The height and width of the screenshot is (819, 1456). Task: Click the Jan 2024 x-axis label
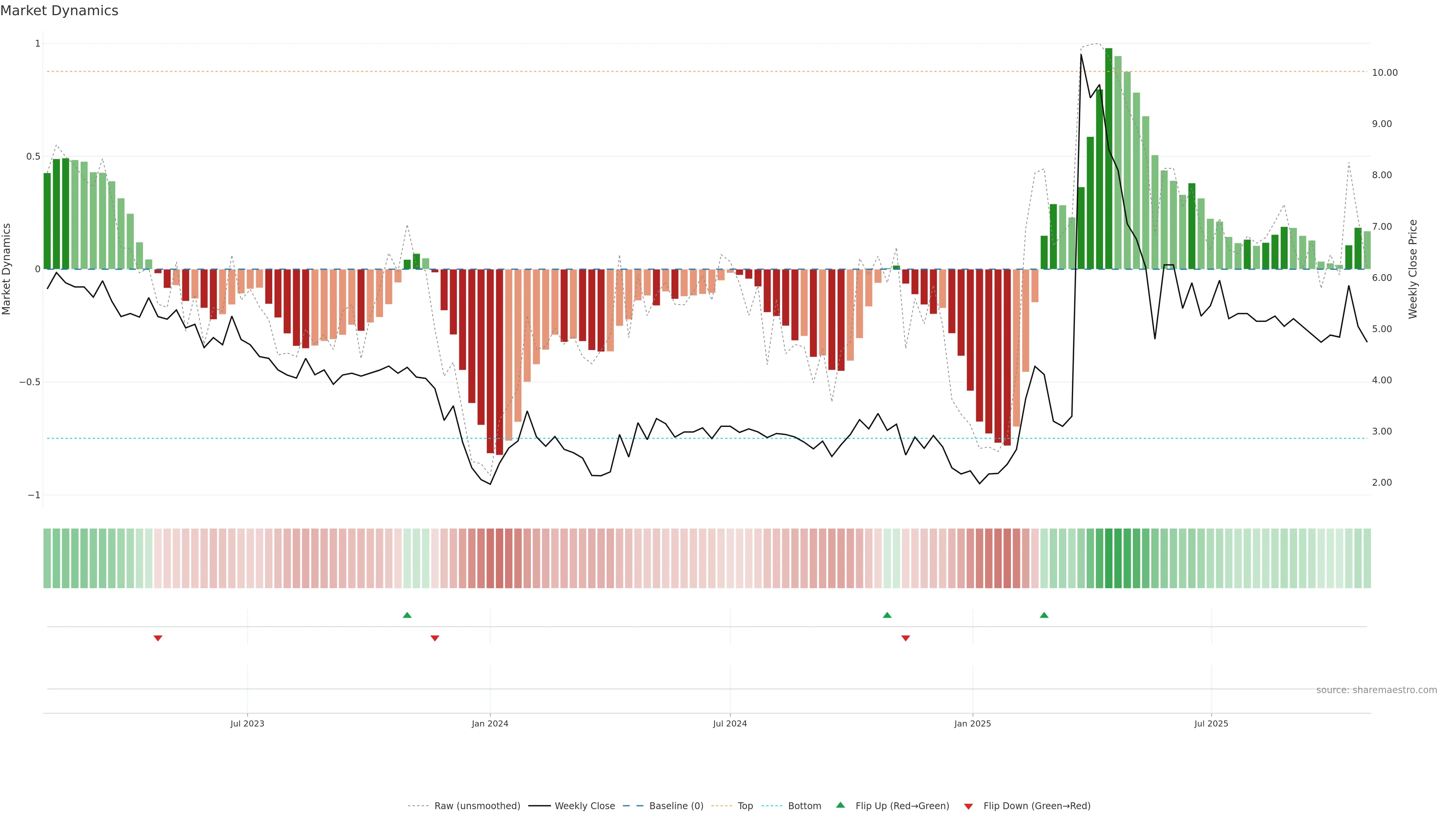490,723
